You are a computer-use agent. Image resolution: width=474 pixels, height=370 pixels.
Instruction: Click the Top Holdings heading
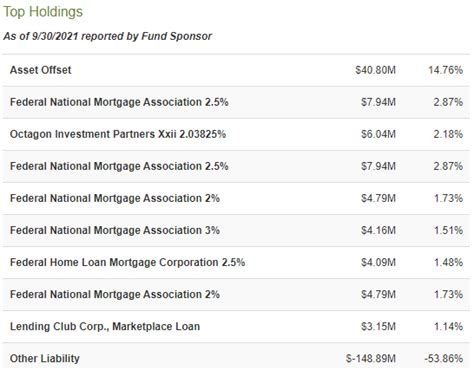[x=43, y=12]
